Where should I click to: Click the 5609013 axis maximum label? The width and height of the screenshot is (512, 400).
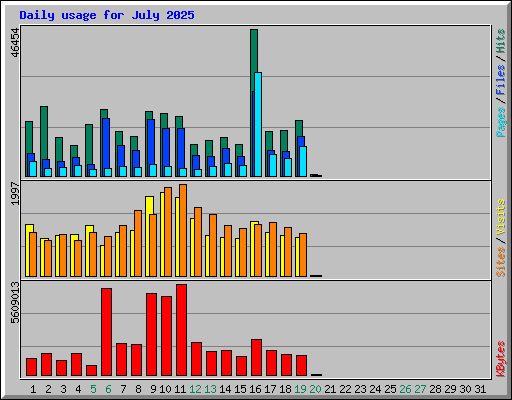point(15,303)
